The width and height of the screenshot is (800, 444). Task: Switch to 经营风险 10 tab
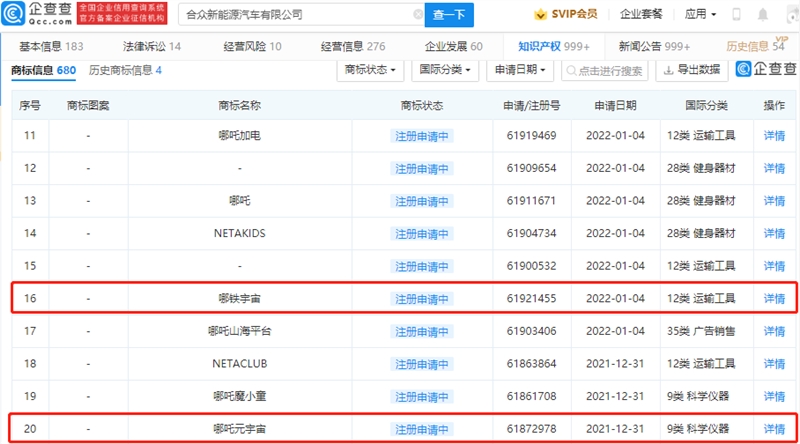[x=252, y=46]
